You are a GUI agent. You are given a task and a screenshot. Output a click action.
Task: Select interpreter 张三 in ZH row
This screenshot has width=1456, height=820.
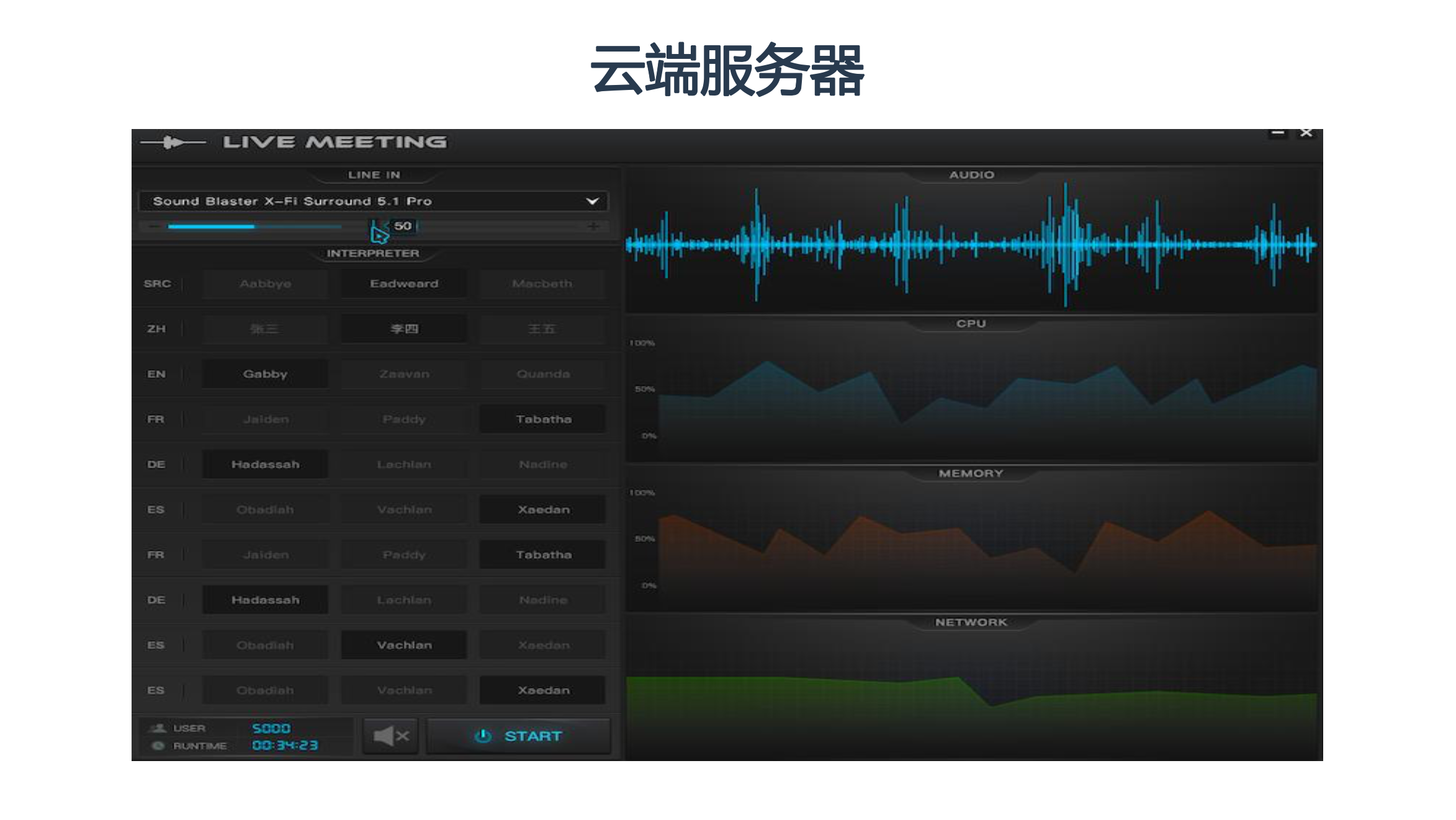pos(265,329)
